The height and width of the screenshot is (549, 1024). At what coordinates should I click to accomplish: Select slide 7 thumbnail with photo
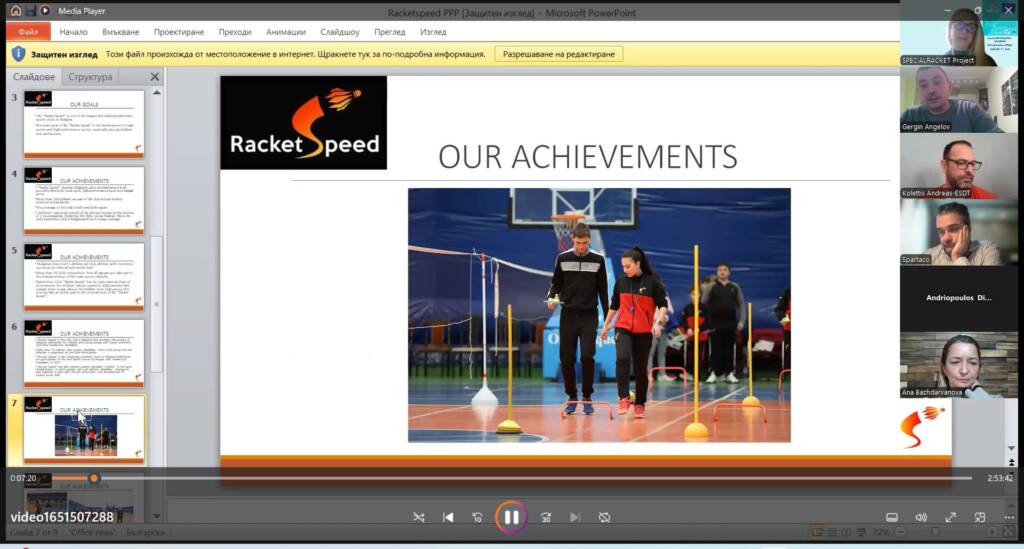(x=84, y=430)
